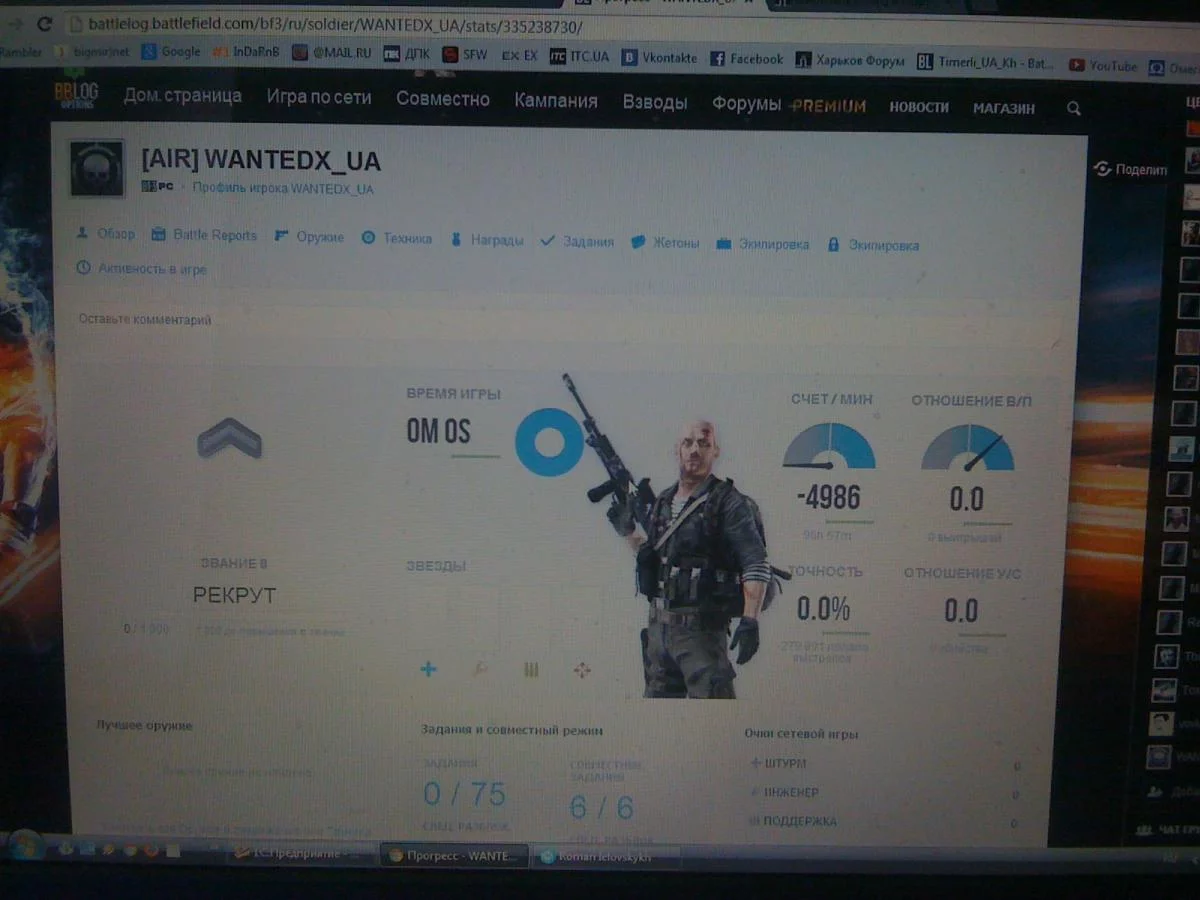
Task: Open the EX bookmark
Action: pos(519,56)
